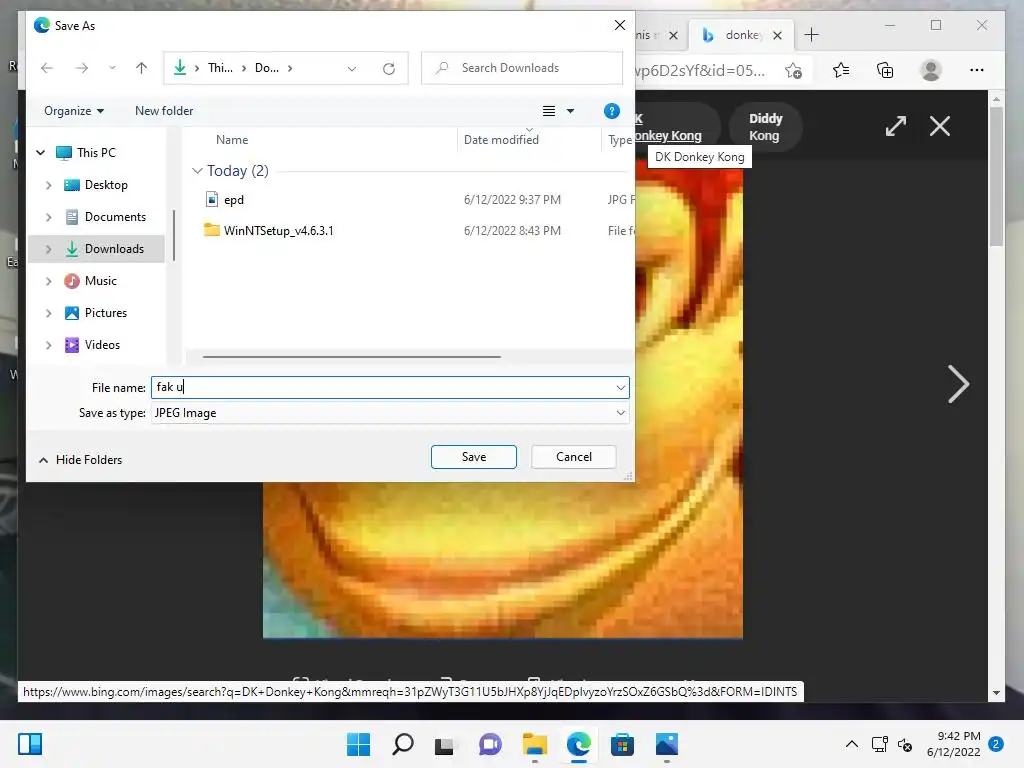The image size is (1024, 768).
Task: Expand the Documents tree node
Action: pos(48,217)
